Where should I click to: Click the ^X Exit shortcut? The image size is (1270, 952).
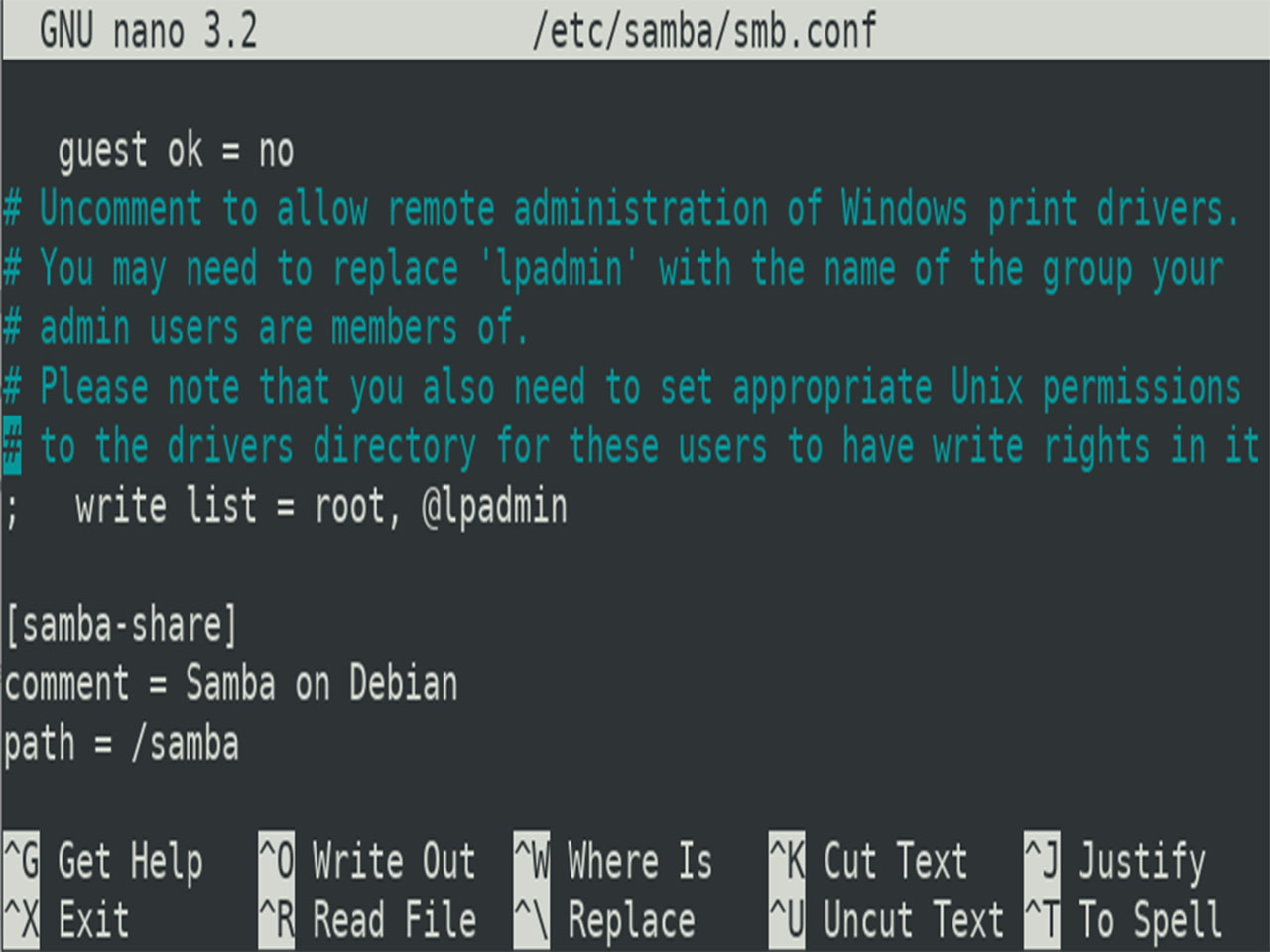pyautogui.click(x=67, y=920)
